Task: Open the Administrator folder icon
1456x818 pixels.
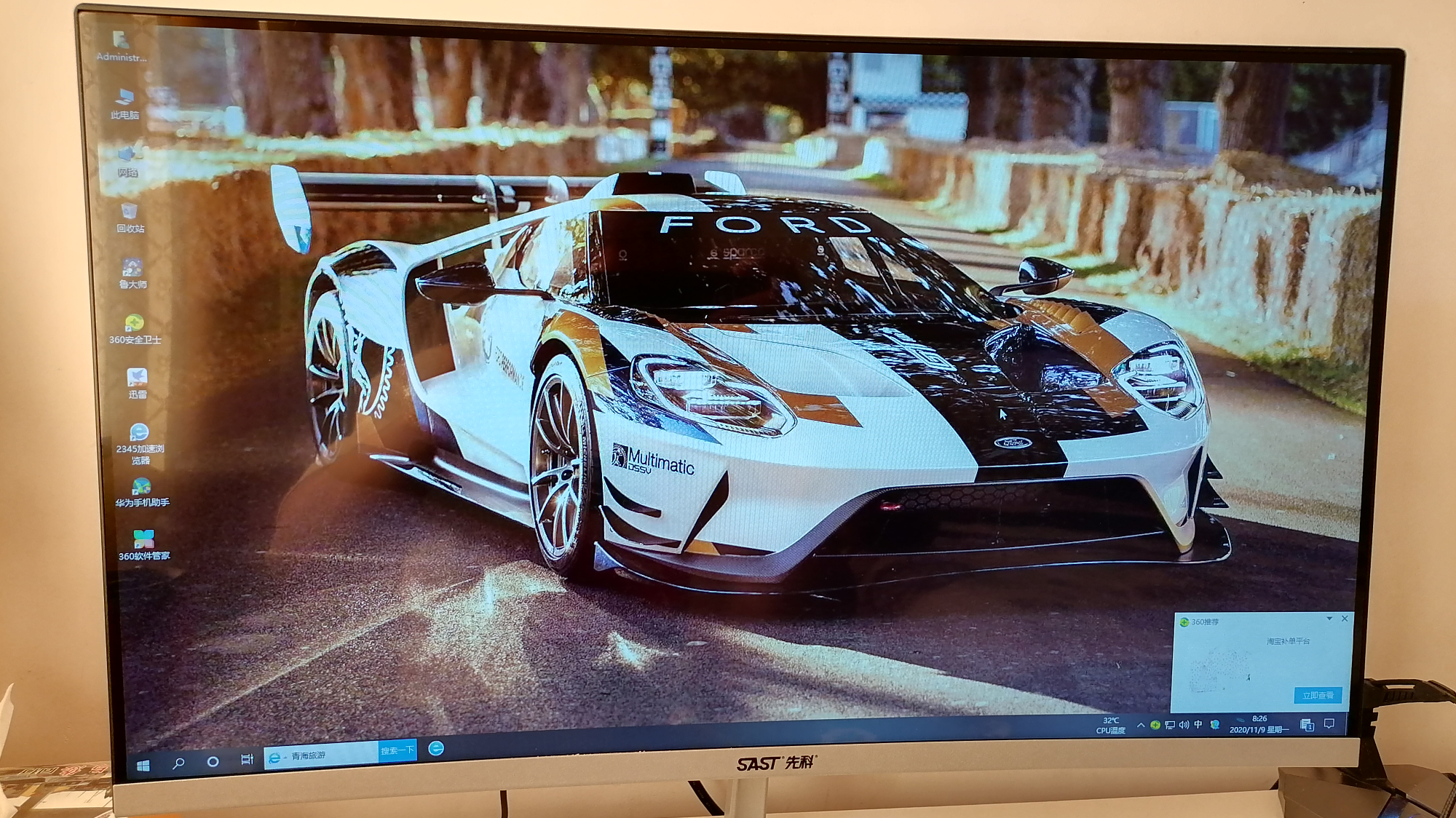Action: pyautogui.click(x=121, y=39)
